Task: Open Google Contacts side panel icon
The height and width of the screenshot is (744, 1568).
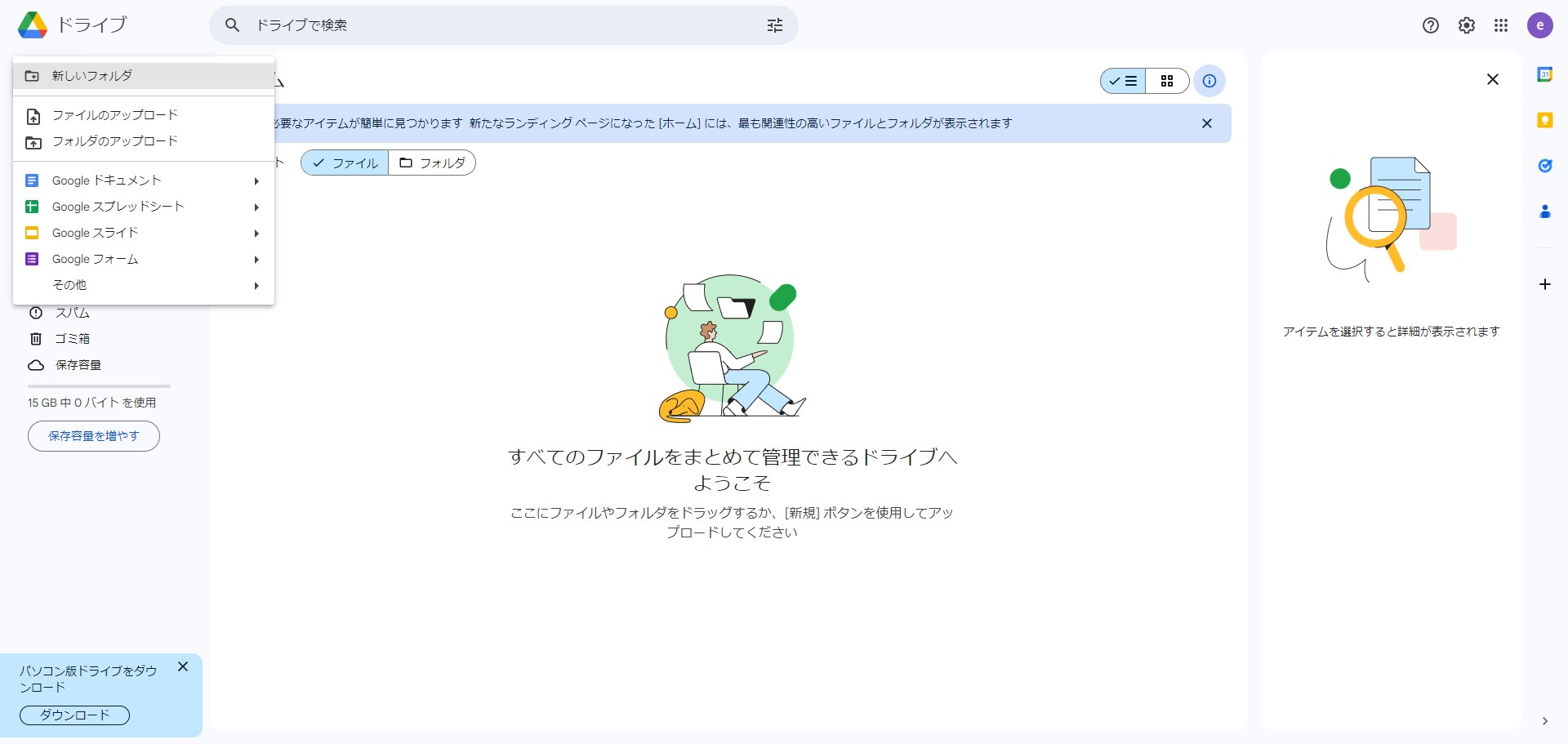Action: tap(1545, 212)
